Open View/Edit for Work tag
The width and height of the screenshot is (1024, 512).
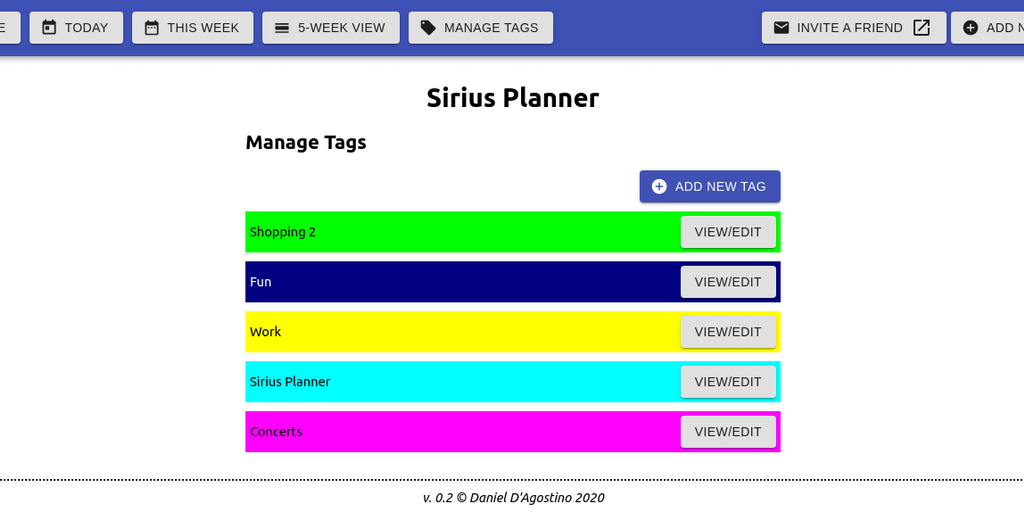click(x=728, y=332)
